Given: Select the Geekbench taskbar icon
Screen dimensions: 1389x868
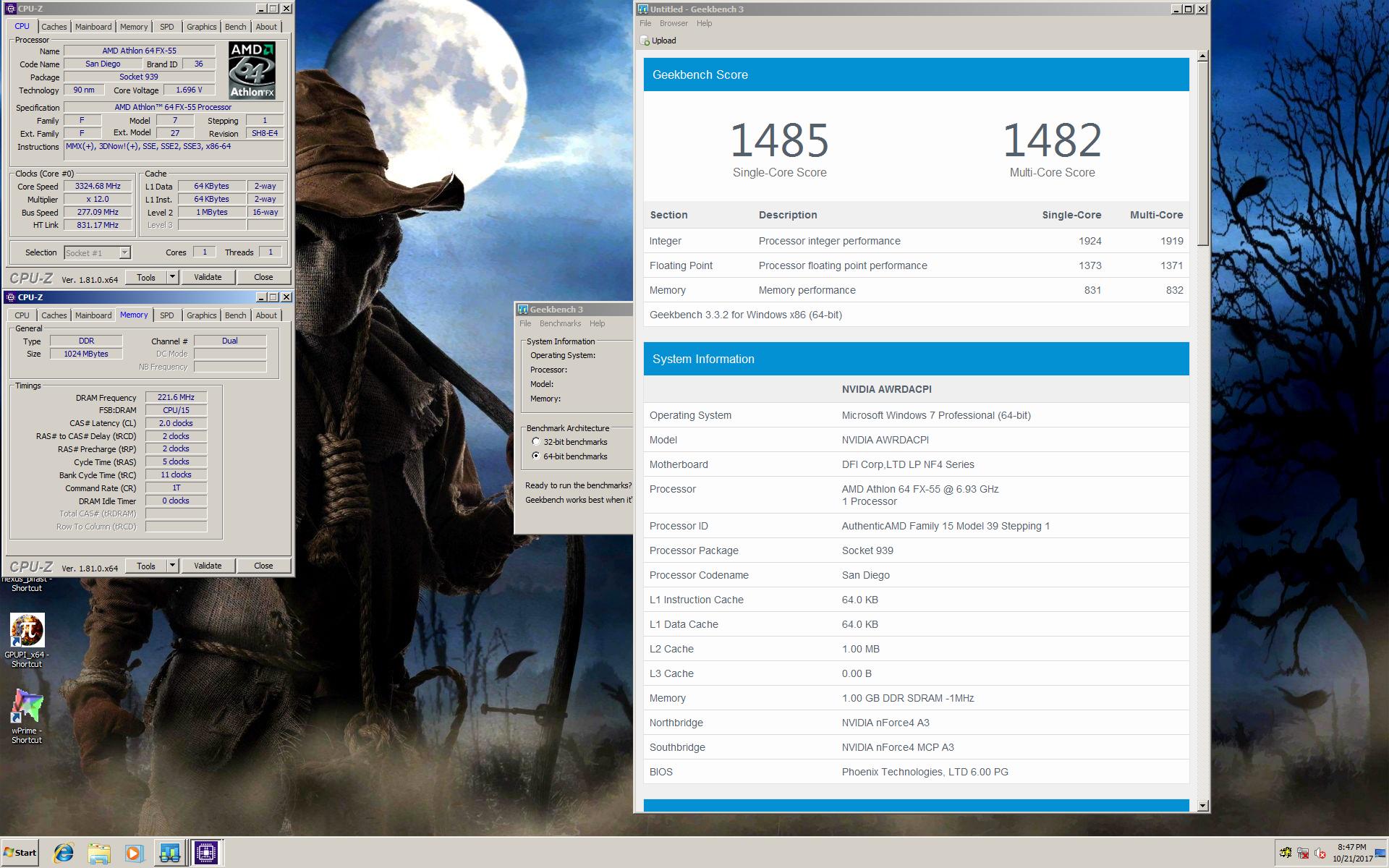Looking at the screenshot, I should pos(170,853).
